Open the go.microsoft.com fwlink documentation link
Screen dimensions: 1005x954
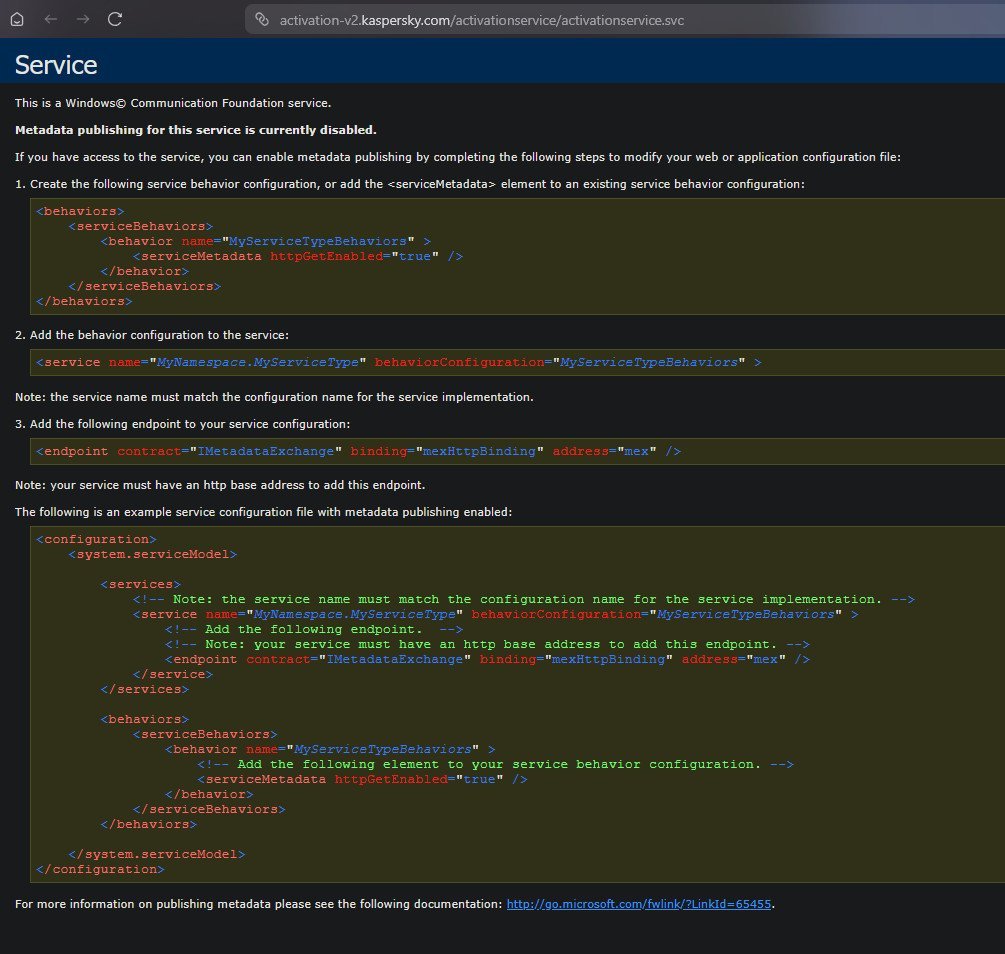[x=639, y=904]
